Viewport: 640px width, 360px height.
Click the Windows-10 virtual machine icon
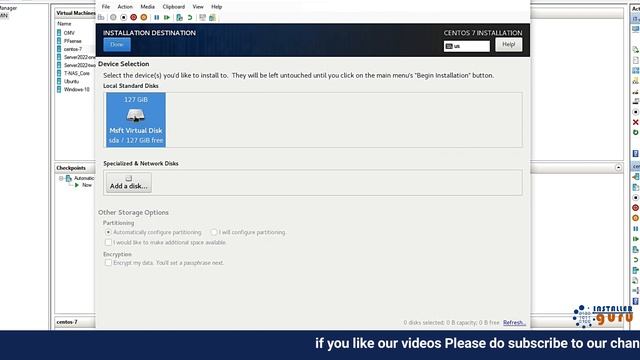[x=59, y=89]
